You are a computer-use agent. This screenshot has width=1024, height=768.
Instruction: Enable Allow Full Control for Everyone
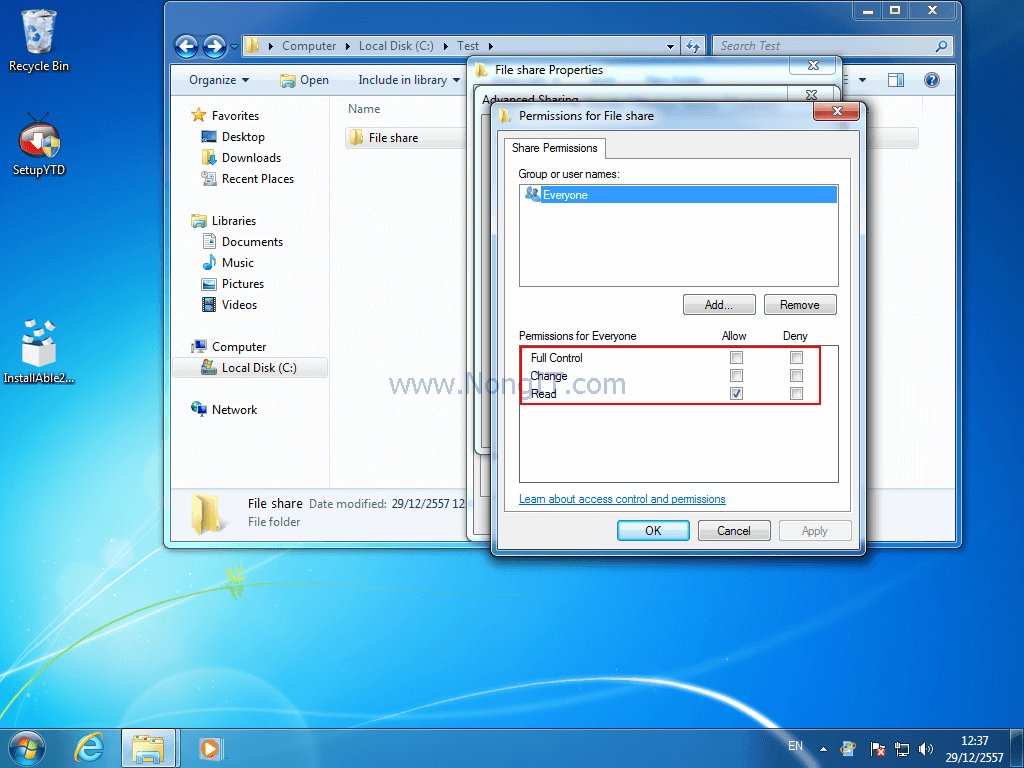(x=736, y=357)
